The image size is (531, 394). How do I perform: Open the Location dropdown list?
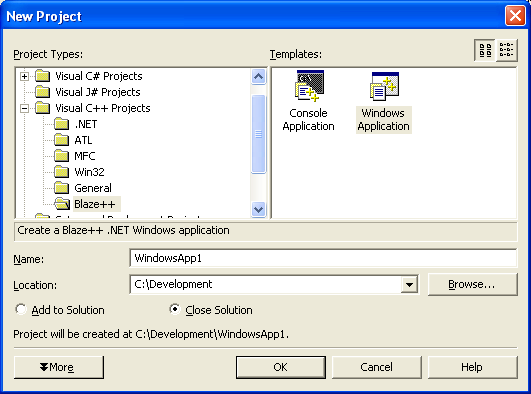pyautogui.click(x=409, y=285)
